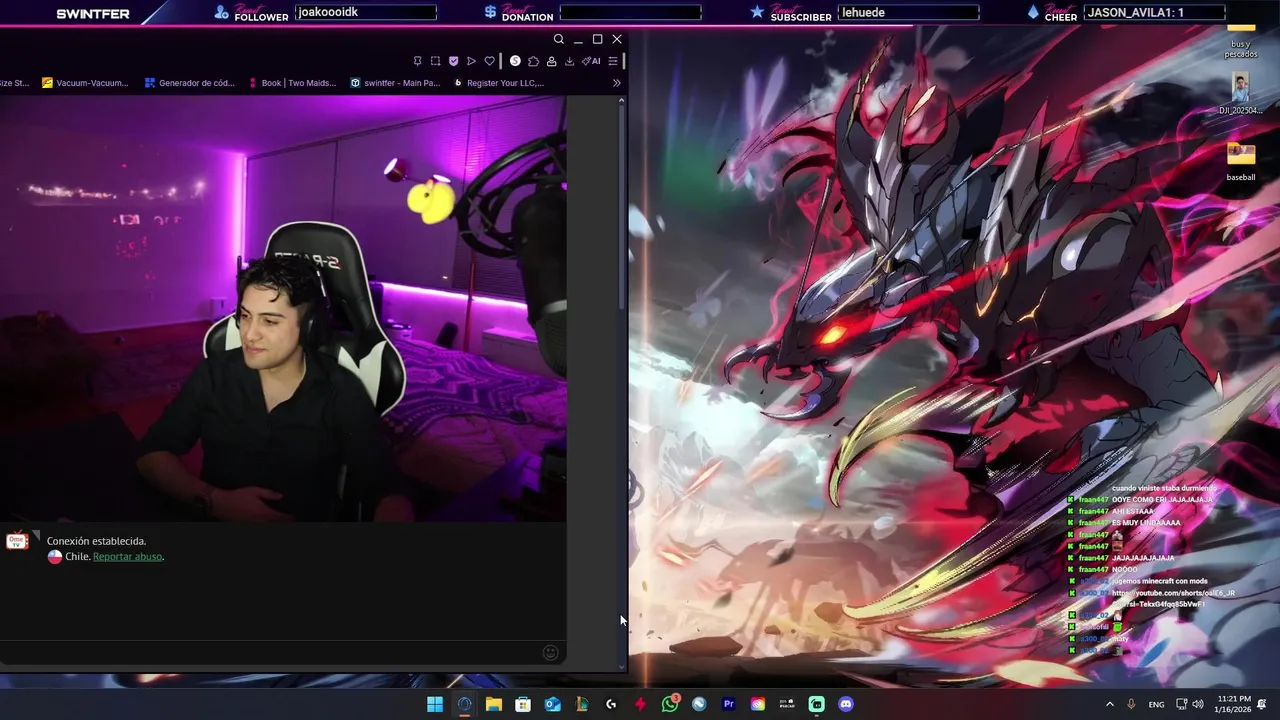
Task: Open the easy setup sliders icon
Action: [613, 61]
